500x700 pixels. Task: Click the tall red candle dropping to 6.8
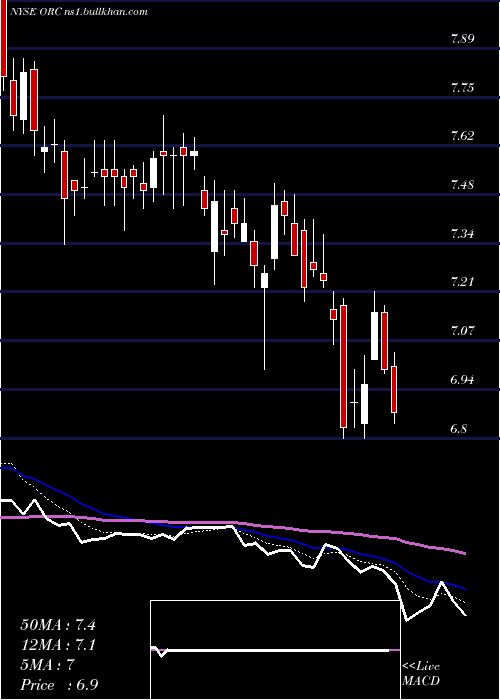[343, 367]
